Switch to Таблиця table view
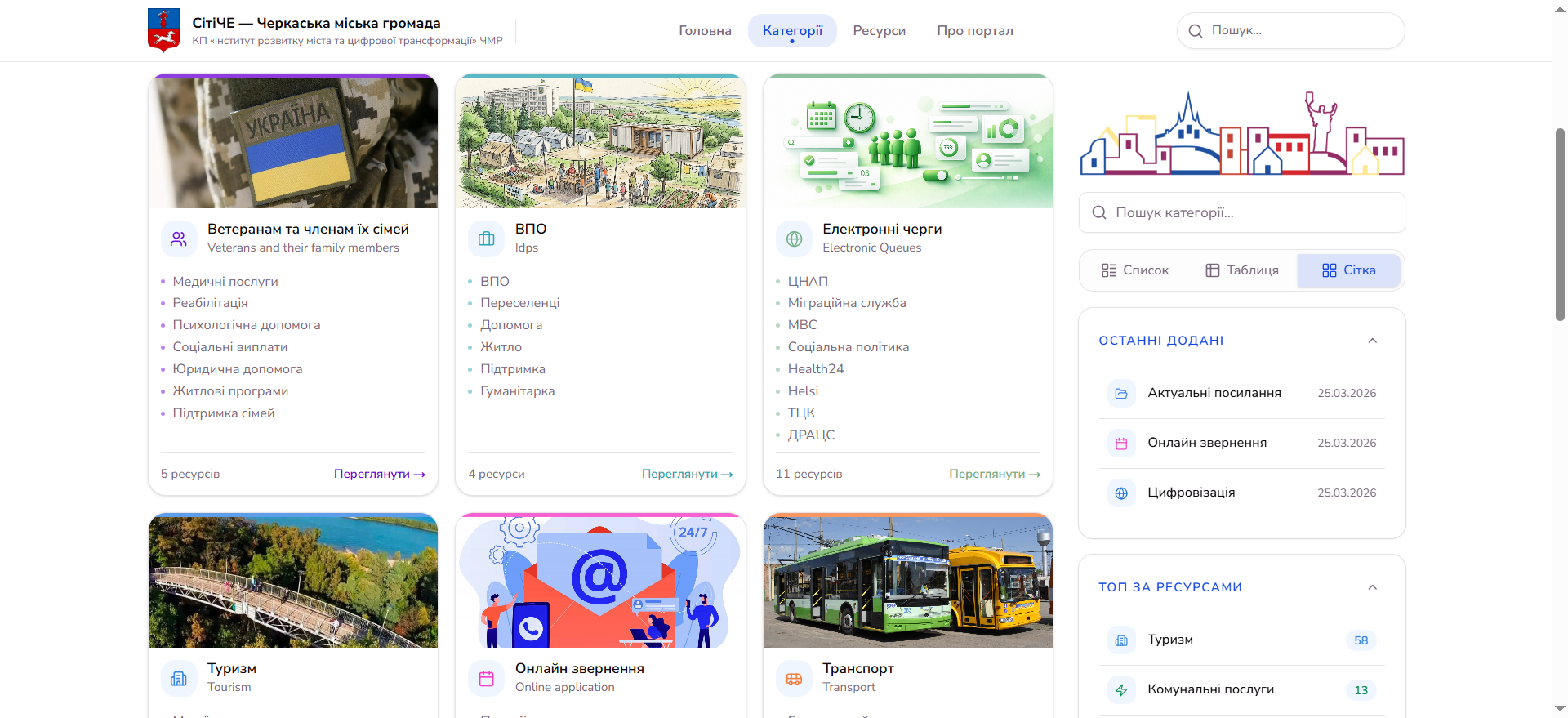The image size is (1568, 718). click(x=1242, y=270)
